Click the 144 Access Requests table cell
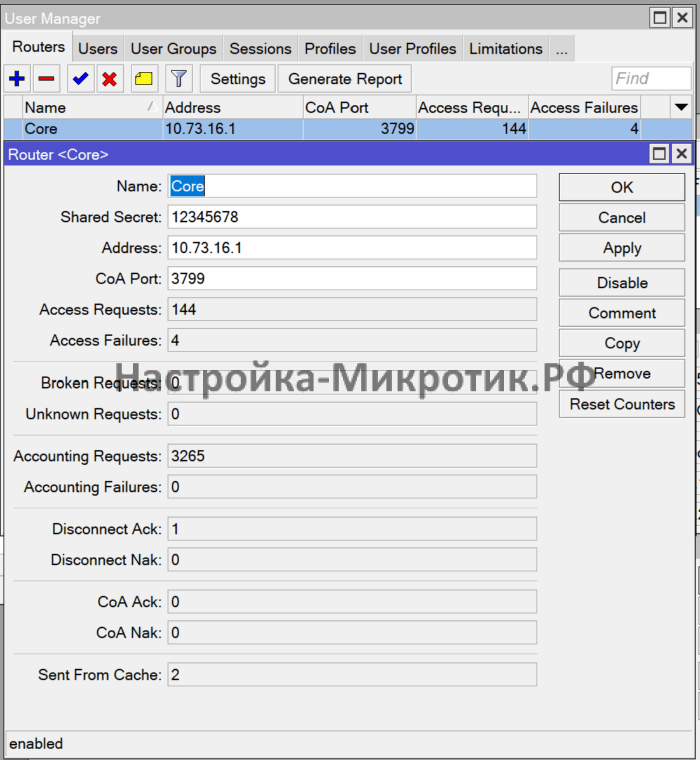Image resolution: width=700 pixels, height=760 pixels. [x=472, y=129]
